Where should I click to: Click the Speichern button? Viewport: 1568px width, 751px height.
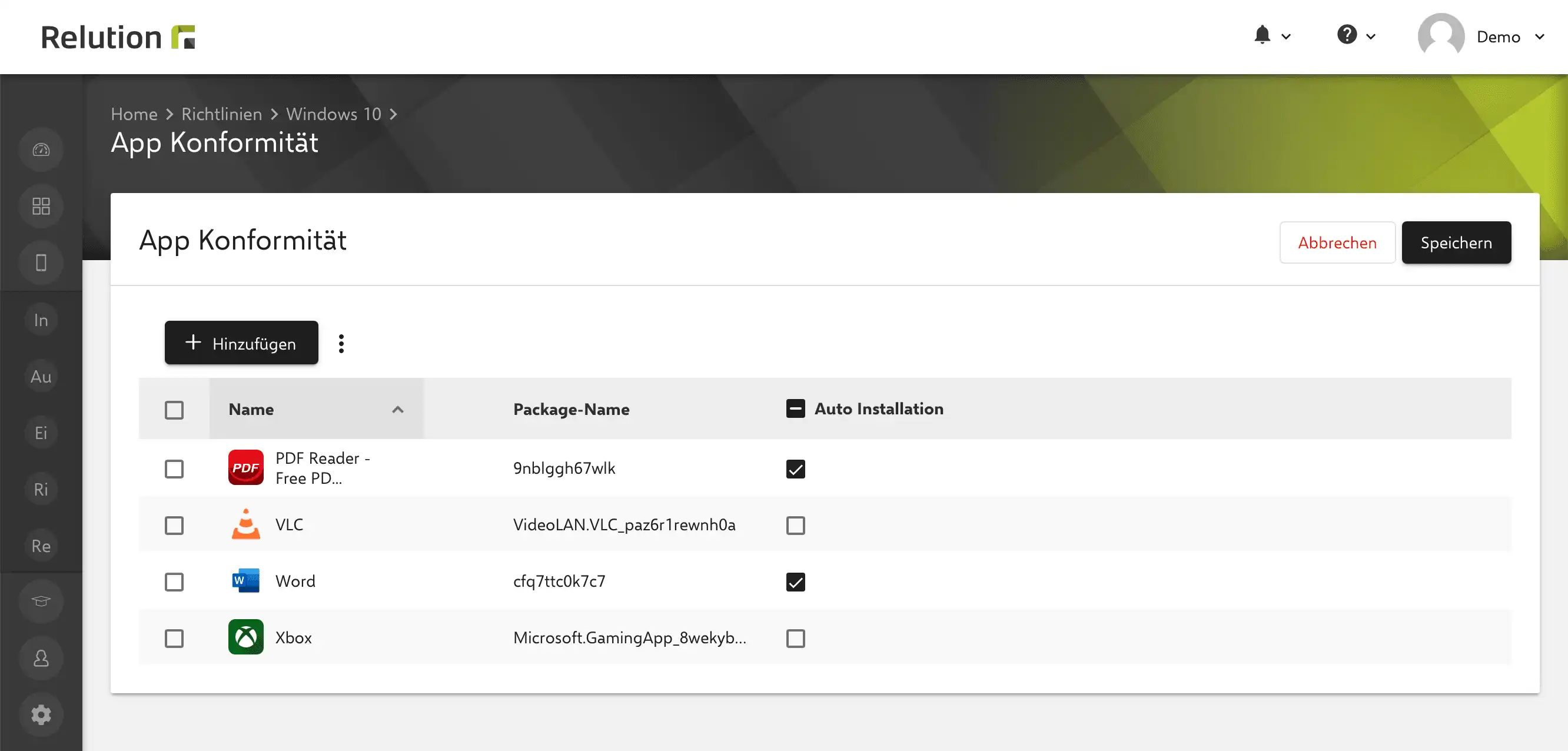pos(1456,242)
